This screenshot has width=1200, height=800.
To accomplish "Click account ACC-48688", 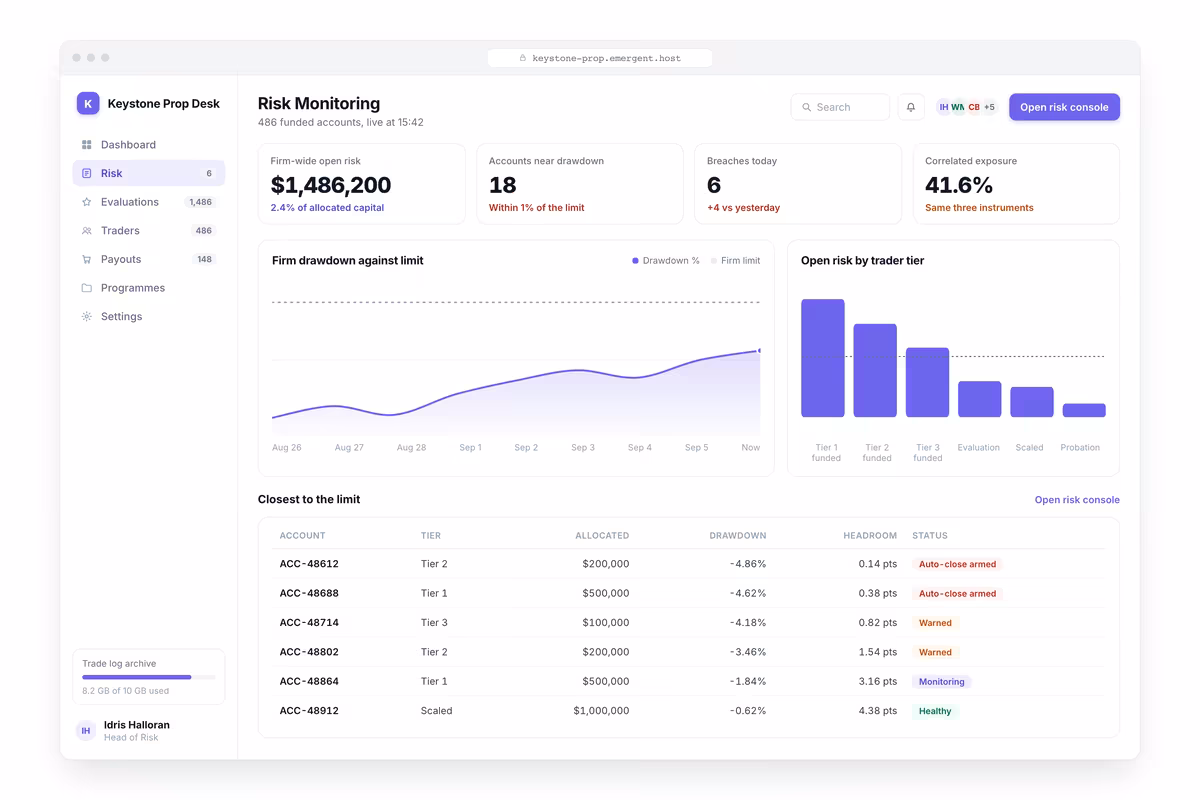I will pos(309,593).
